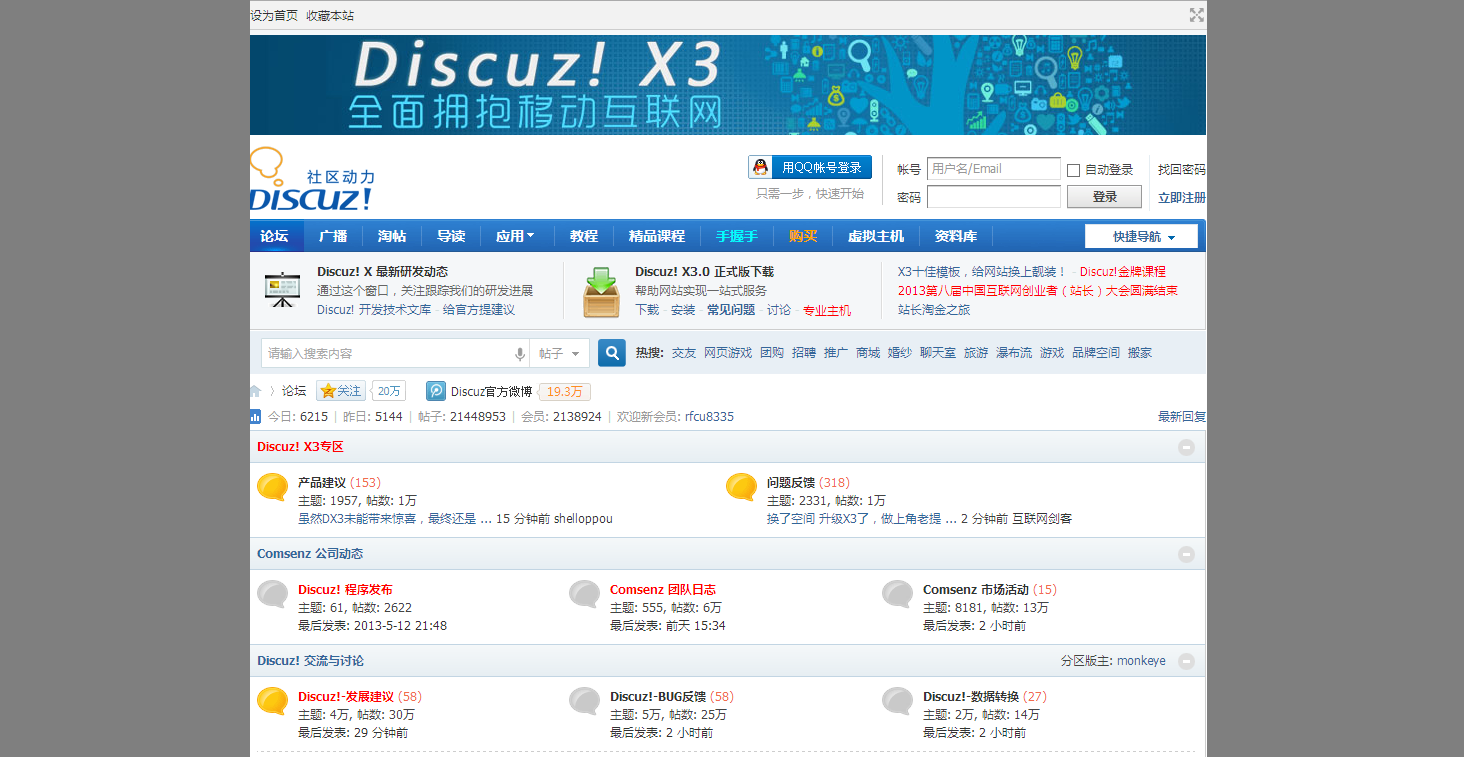Select the 虚拟主机 nav tab
1464x757 pixels.
click(x=876, y=236)
